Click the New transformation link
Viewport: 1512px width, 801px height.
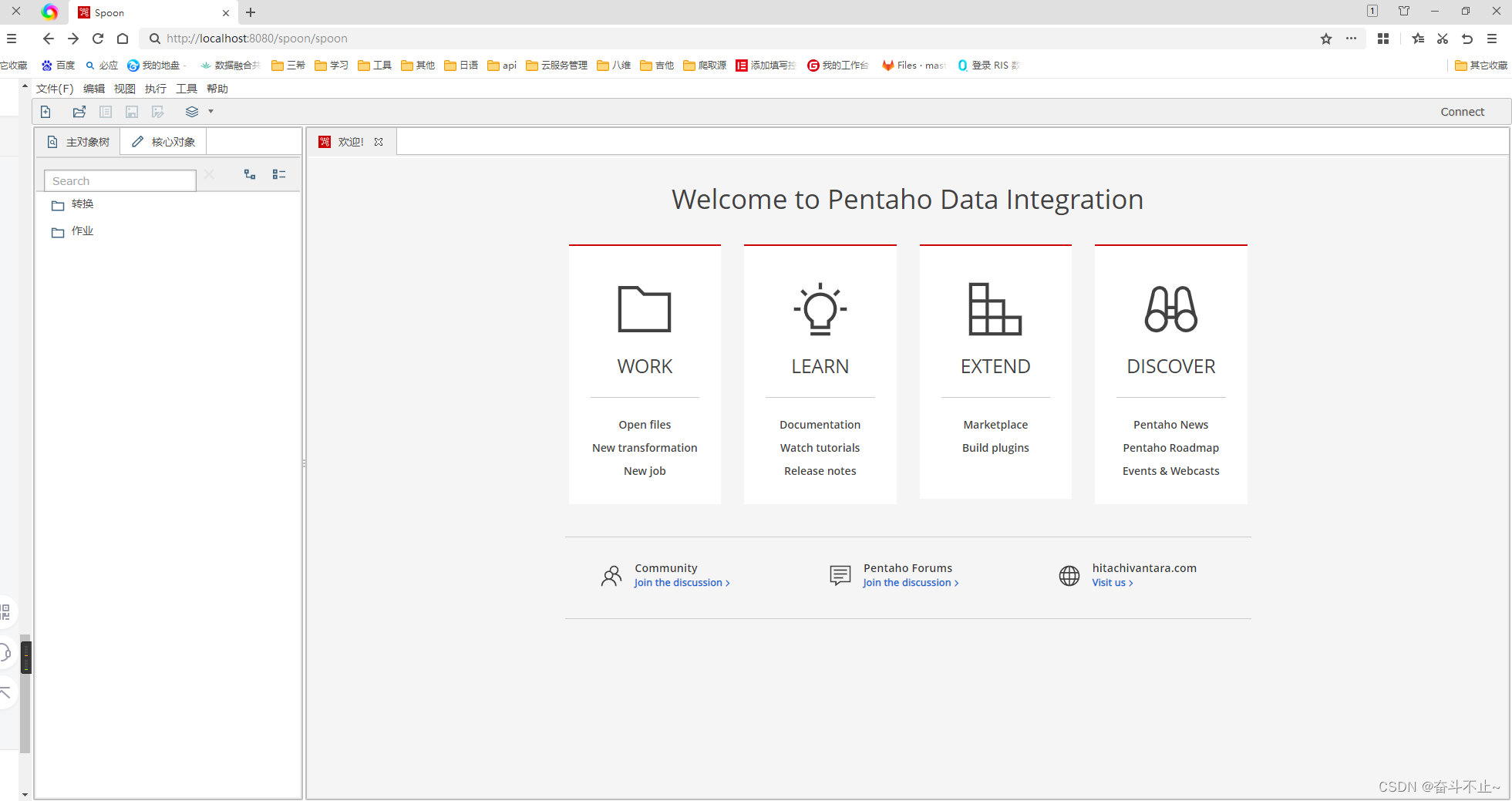(x=645, y=448)
